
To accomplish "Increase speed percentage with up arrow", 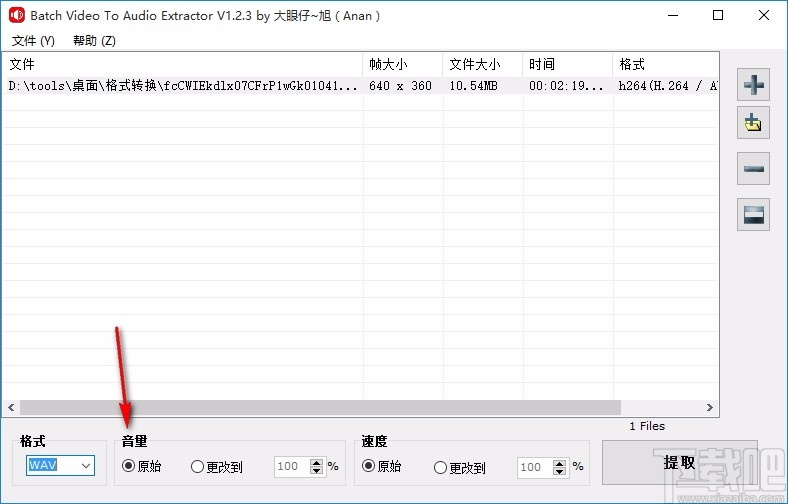I will pyautogui.click(x=559, y=463).
